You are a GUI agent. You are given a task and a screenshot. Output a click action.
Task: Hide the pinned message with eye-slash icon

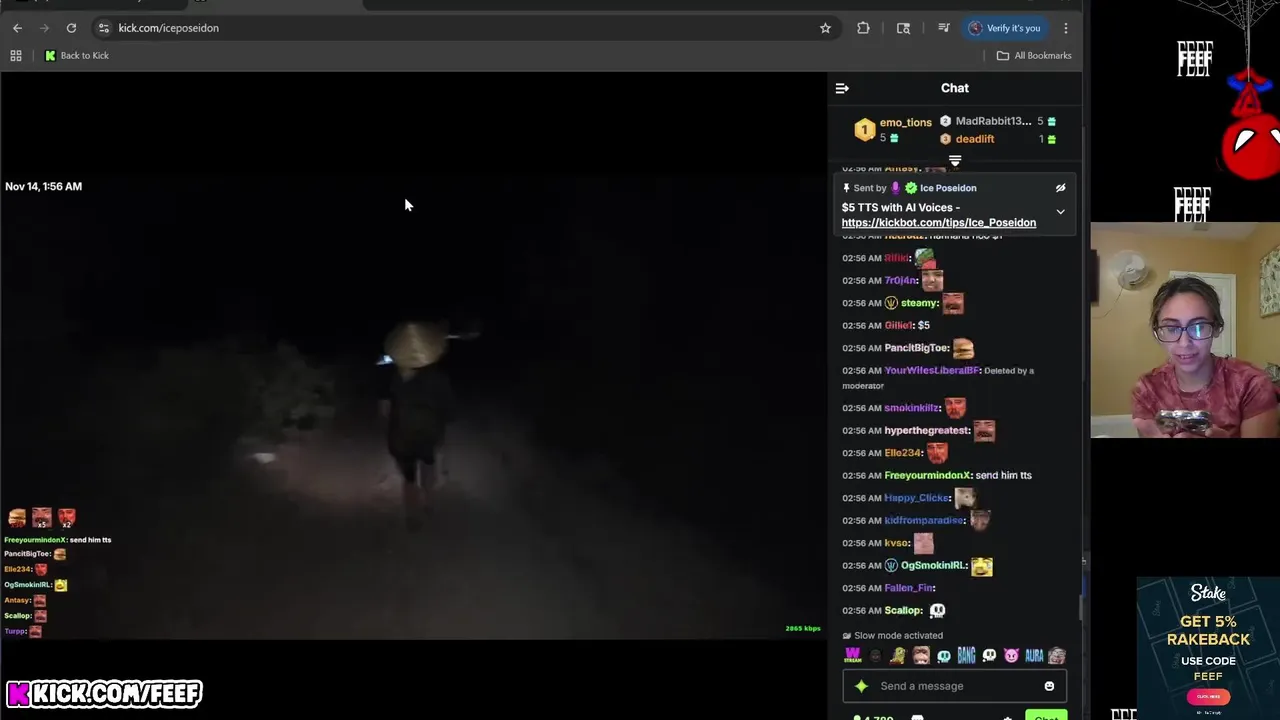tap(1061, 188)
